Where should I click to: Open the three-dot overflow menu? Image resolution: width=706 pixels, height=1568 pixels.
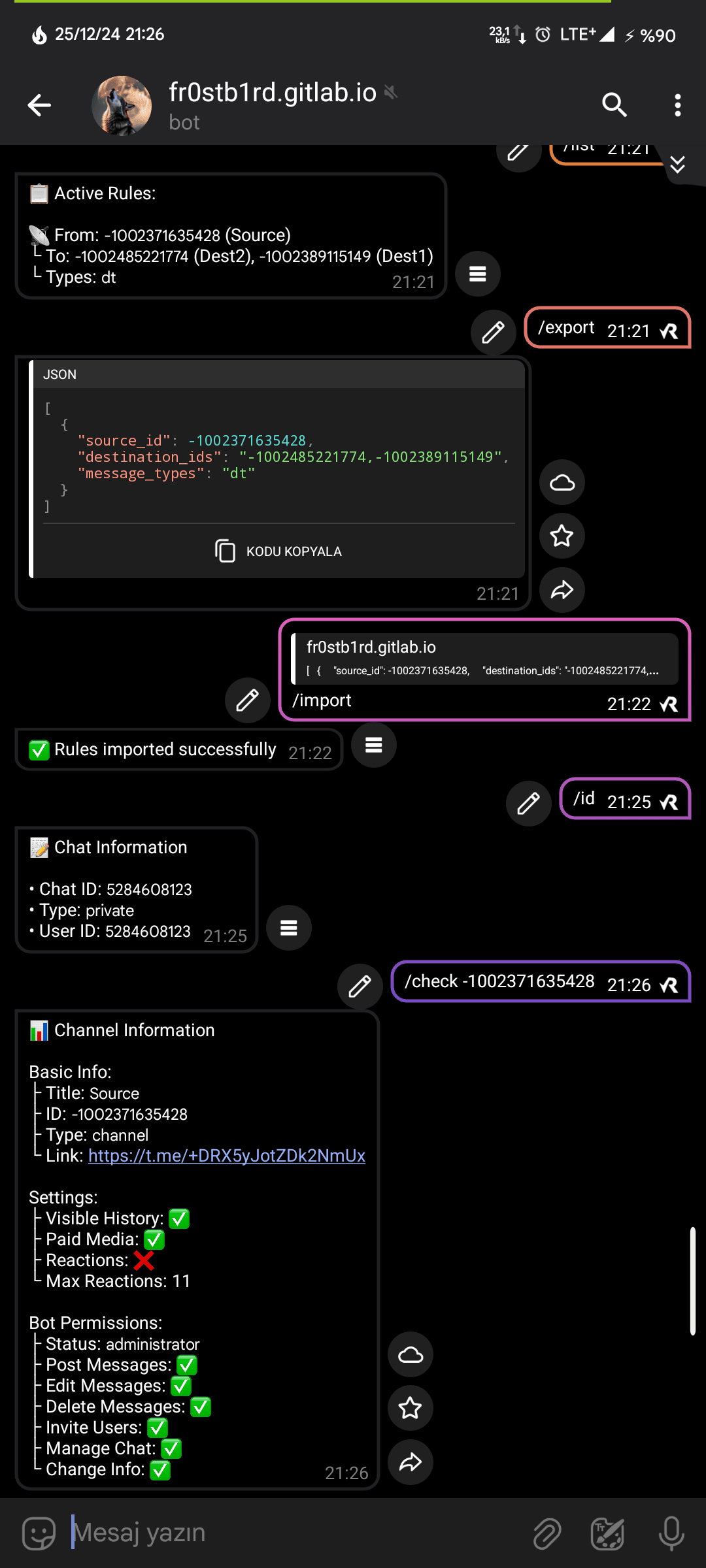tap(677, 105)
